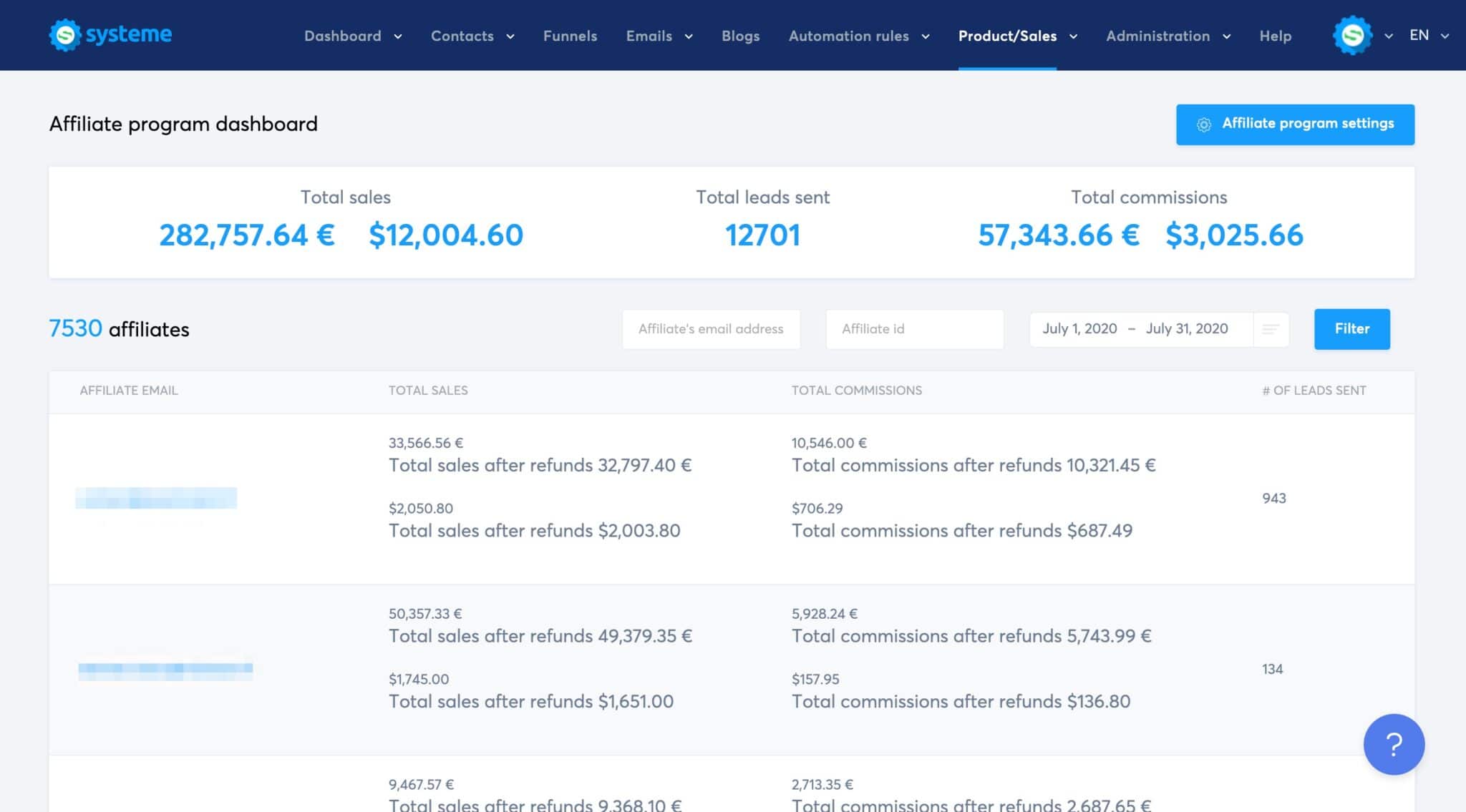Screen dimensions: 1466x812
Task: Expand the Dashboard menu chevron
Action: [x=398, y=36]
